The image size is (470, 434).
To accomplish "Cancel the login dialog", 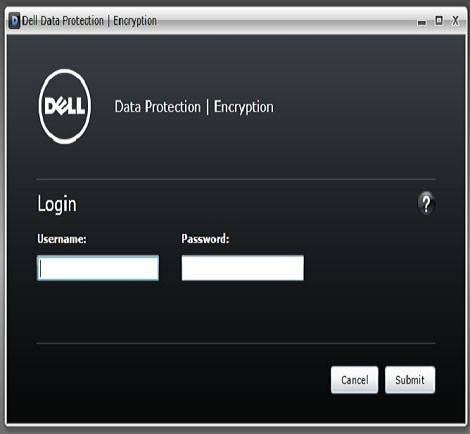I will pos(354,380).
